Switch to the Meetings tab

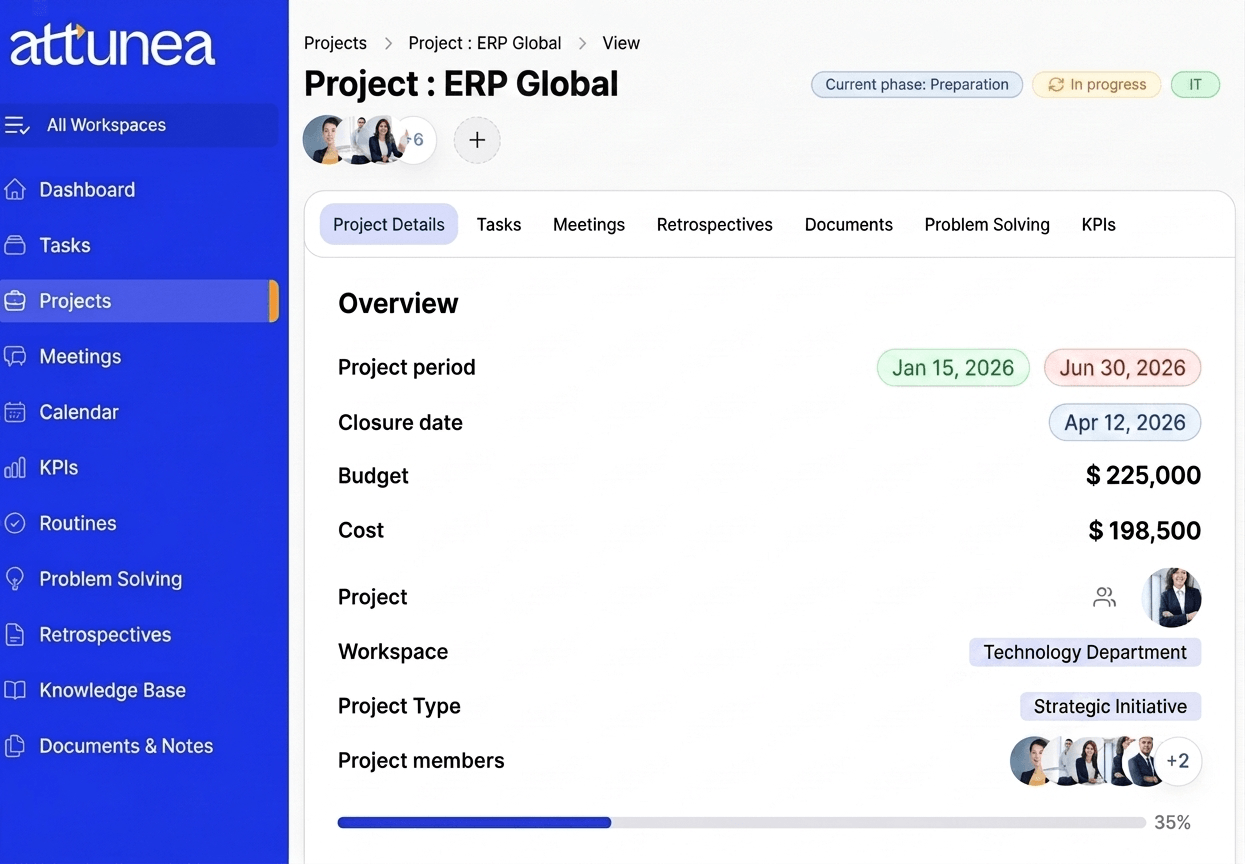[589, 225]
